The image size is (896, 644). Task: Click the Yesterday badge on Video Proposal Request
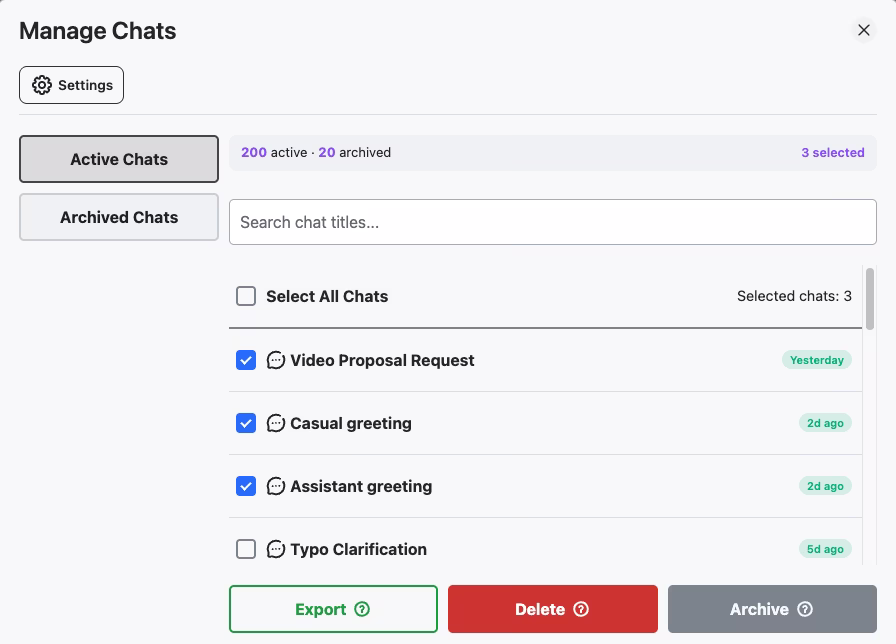click(817, 360)
